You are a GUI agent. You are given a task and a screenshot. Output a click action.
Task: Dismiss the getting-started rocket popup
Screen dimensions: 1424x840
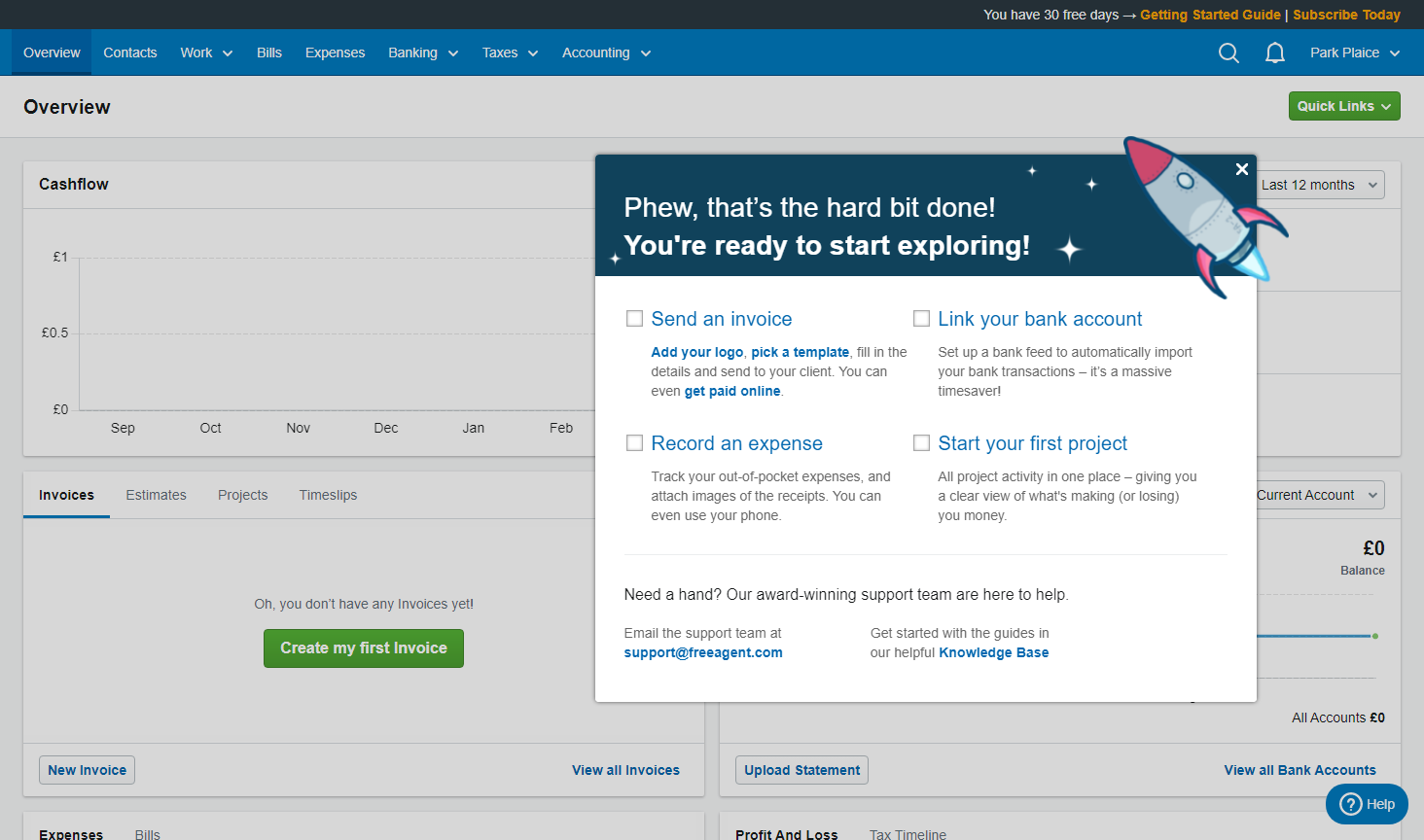coord(1241,169)
